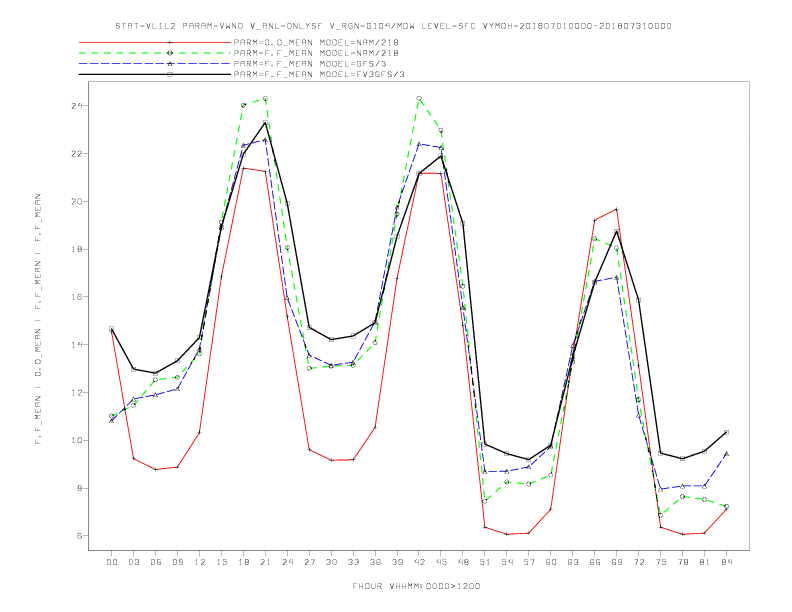
Task: Click y-axis tick label 10
Action: (77, 440)
